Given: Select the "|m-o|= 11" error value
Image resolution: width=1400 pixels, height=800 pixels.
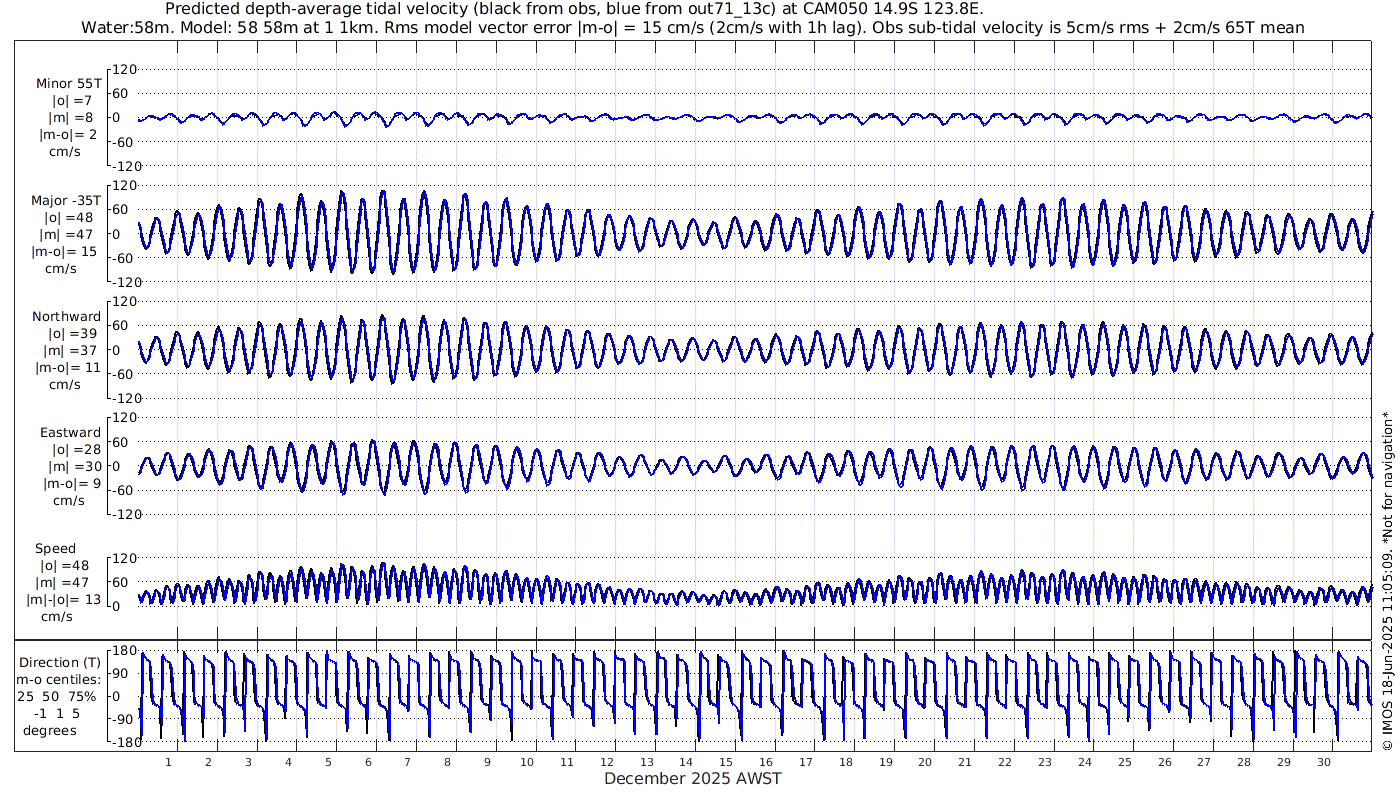Looking at the screenshot, I should point(66,367).
